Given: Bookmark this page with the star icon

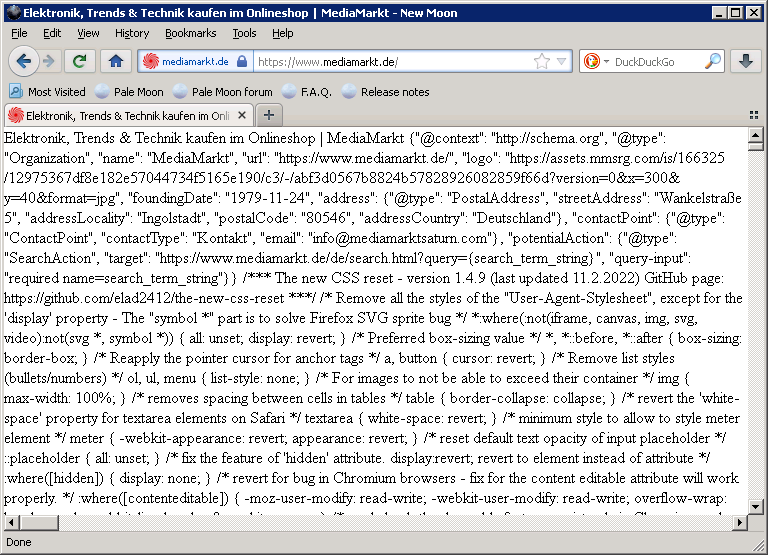Looking at the screenshot, I should pyautogui.click(x=542, y=62).
